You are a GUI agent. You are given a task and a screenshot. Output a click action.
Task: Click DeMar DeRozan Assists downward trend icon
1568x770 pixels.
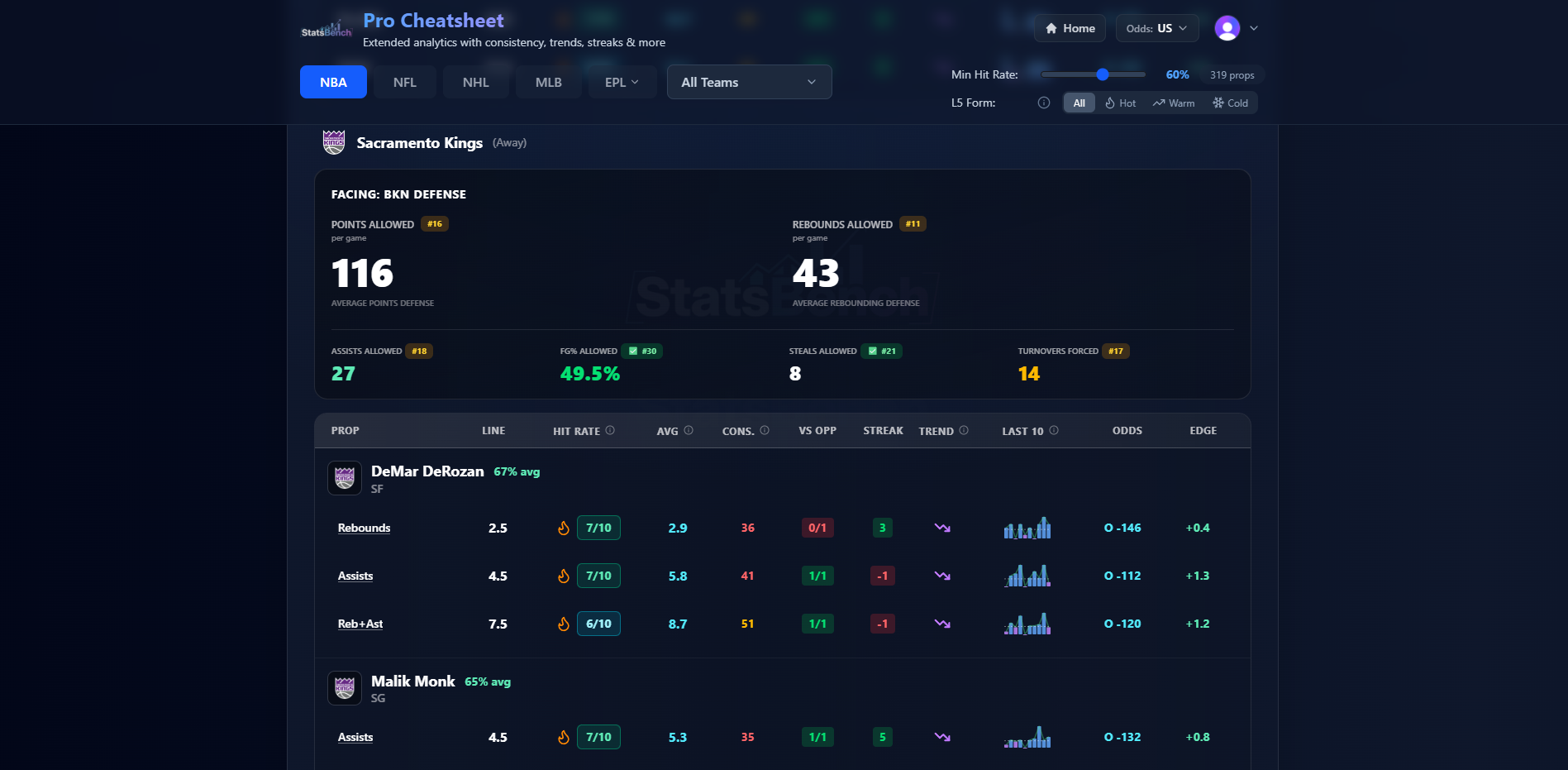click(x=942, y=576)
